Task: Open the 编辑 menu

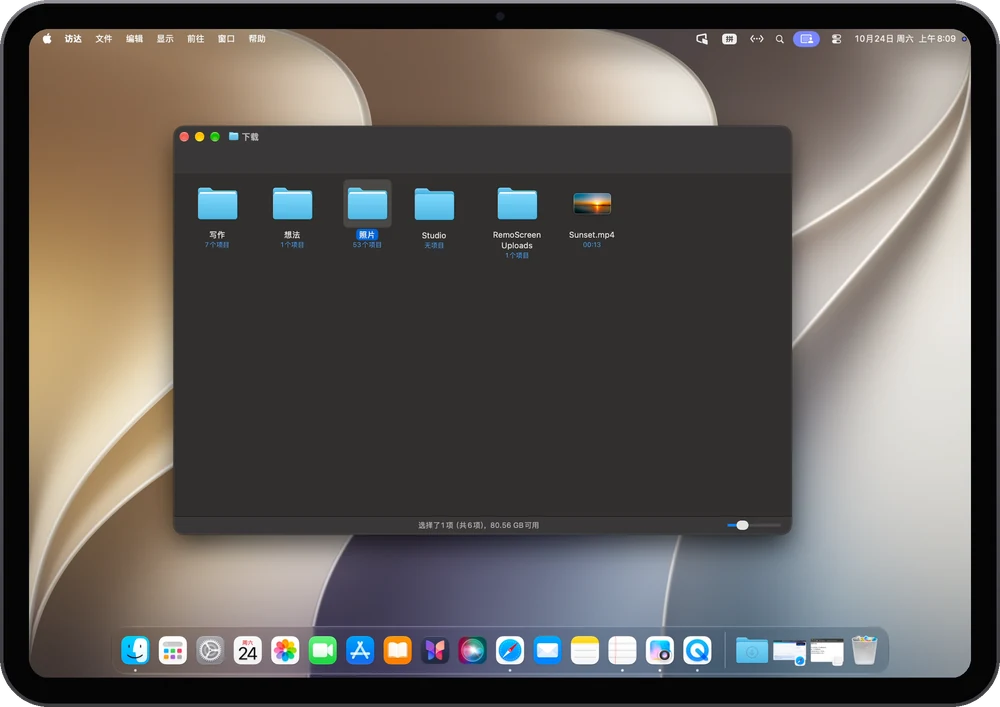Action: click(x=135, y=39)
